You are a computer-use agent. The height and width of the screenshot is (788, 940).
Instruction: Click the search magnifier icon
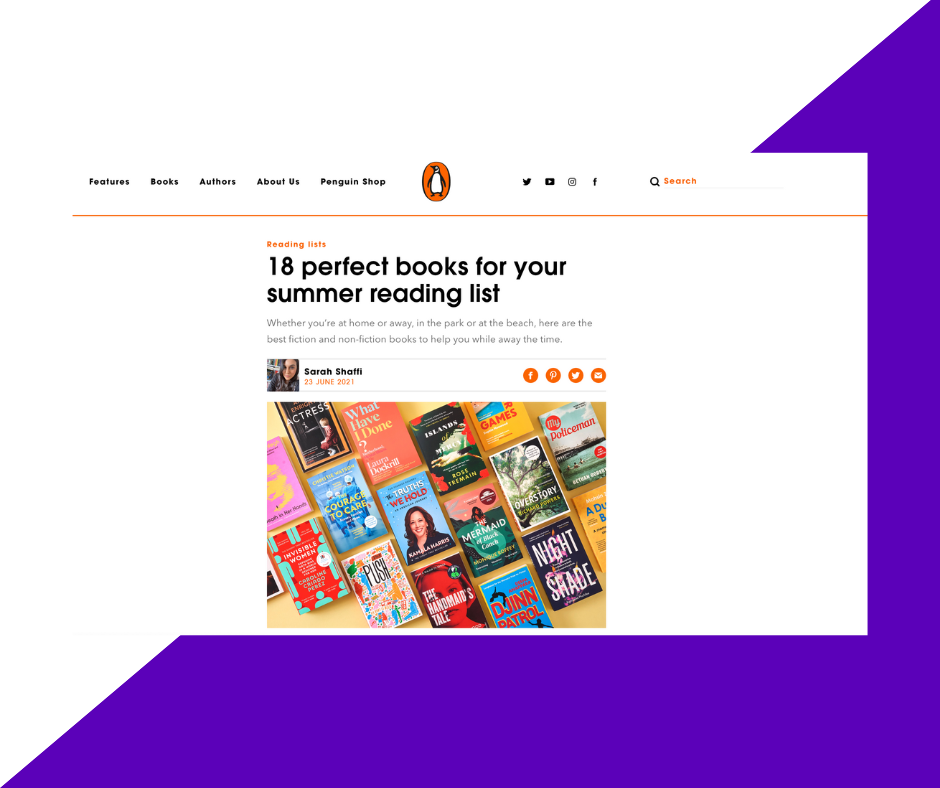point(655,182)
